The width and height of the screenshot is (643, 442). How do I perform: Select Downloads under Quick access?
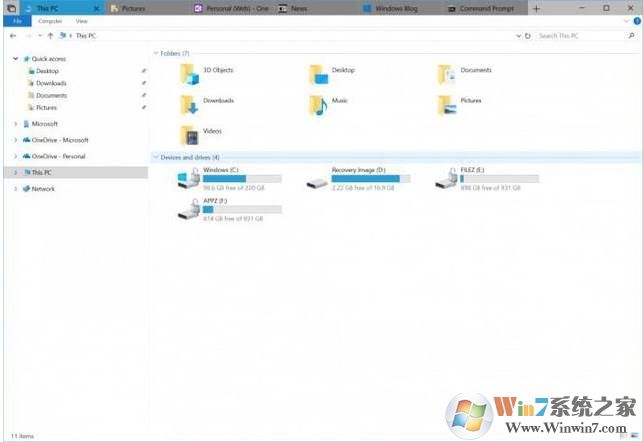click(x=47, y=83)
